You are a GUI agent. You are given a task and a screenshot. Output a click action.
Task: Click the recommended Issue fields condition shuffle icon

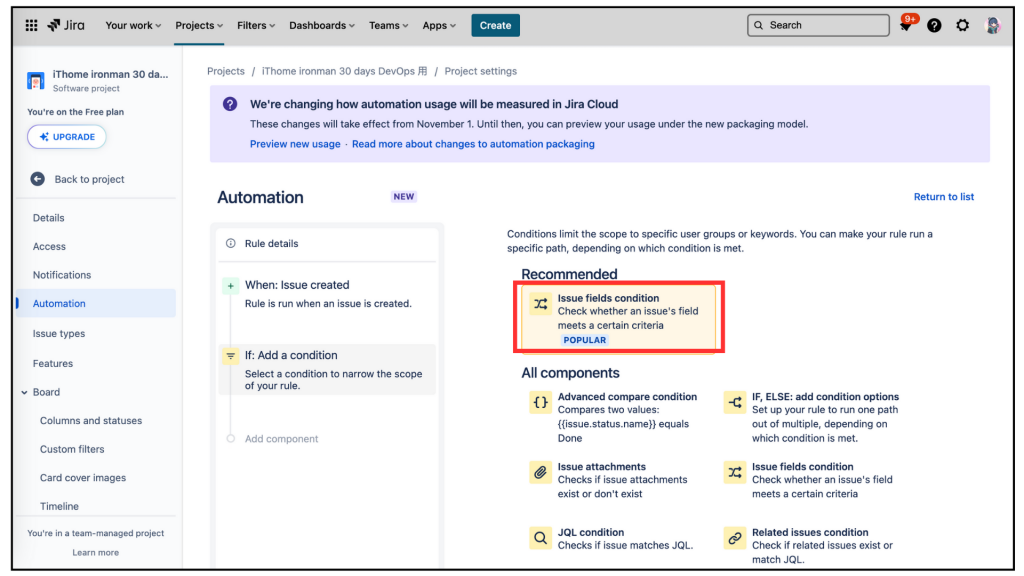pyautogui.click(x=541, y=304)
